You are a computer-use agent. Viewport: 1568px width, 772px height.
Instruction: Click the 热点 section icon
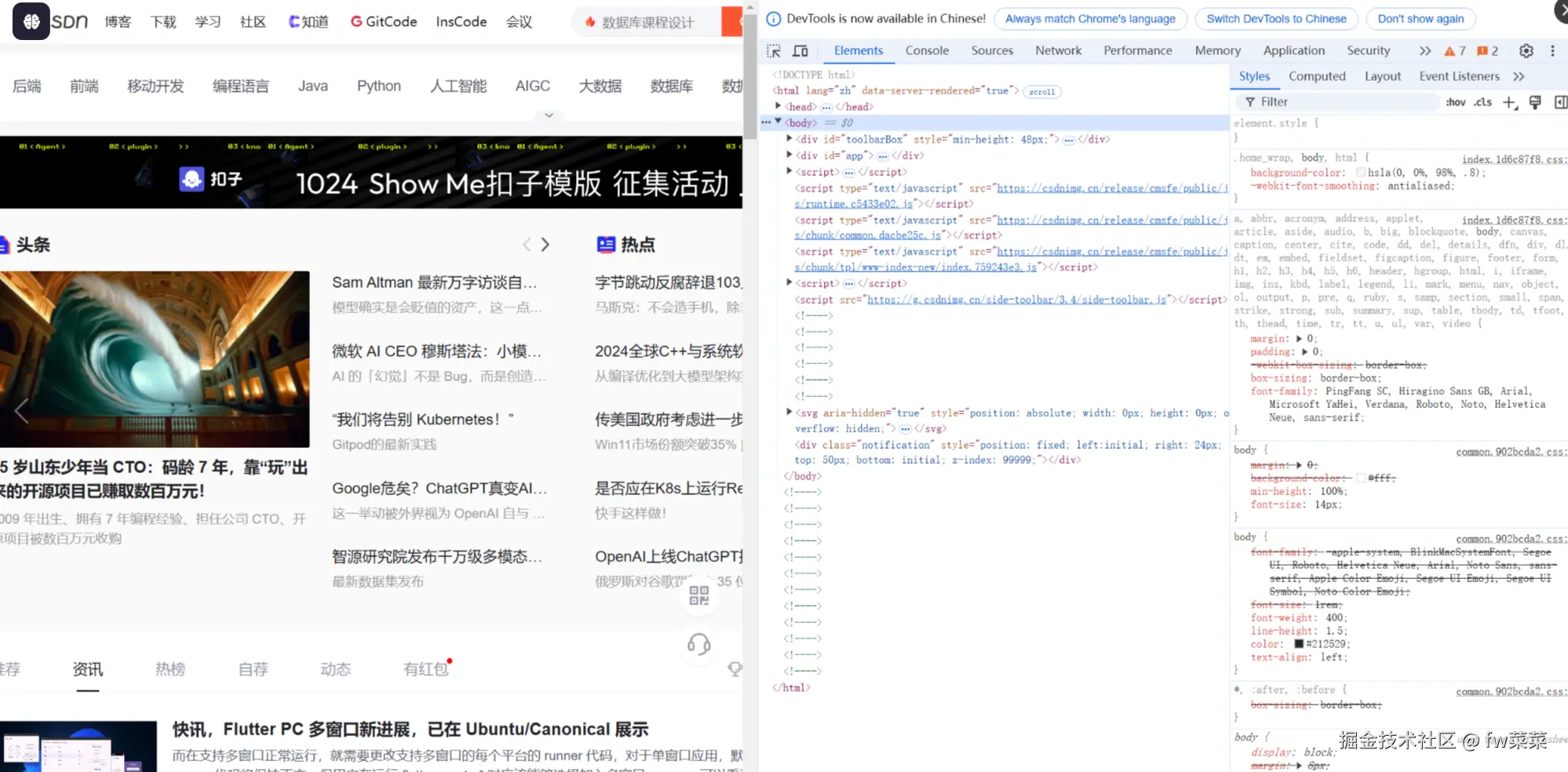pos(606,245)
